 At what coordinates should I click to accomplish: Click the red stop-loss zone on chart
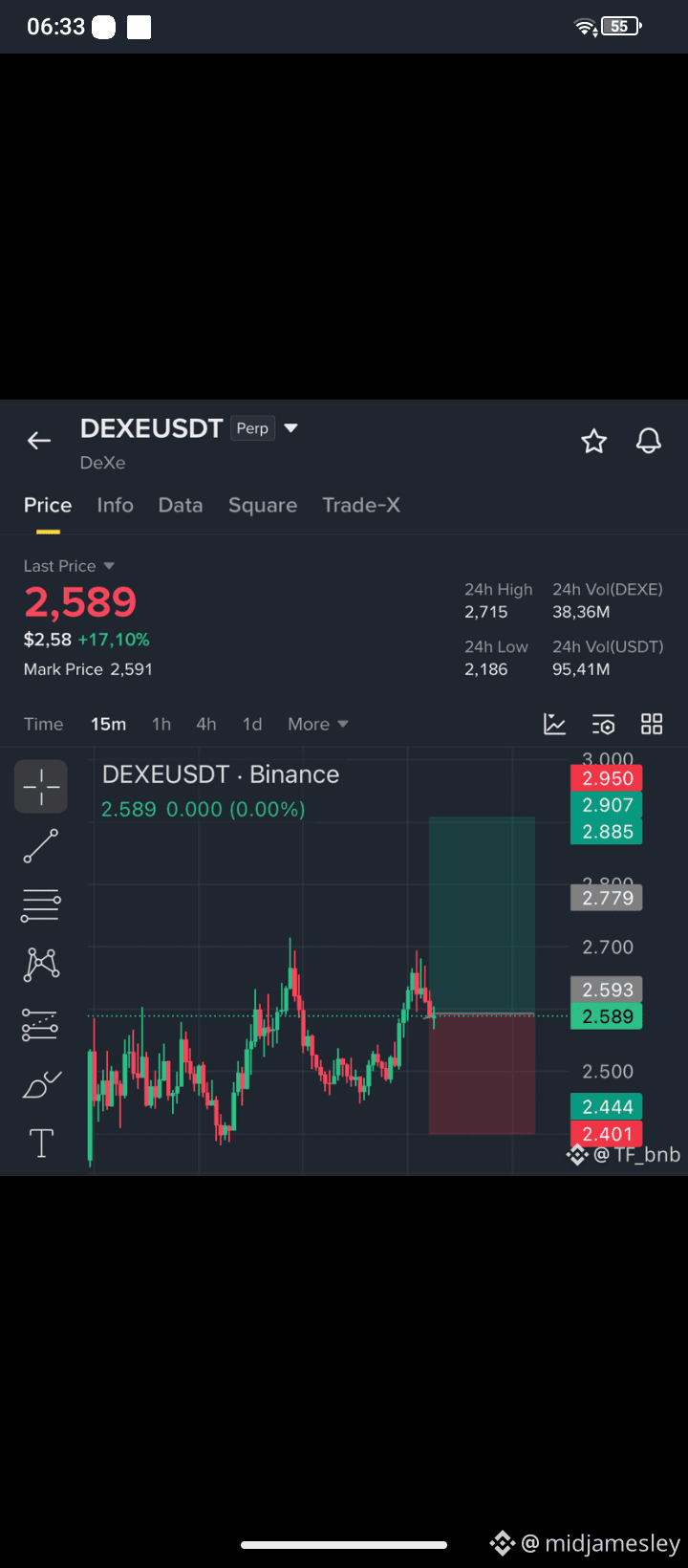[482, 1074]
